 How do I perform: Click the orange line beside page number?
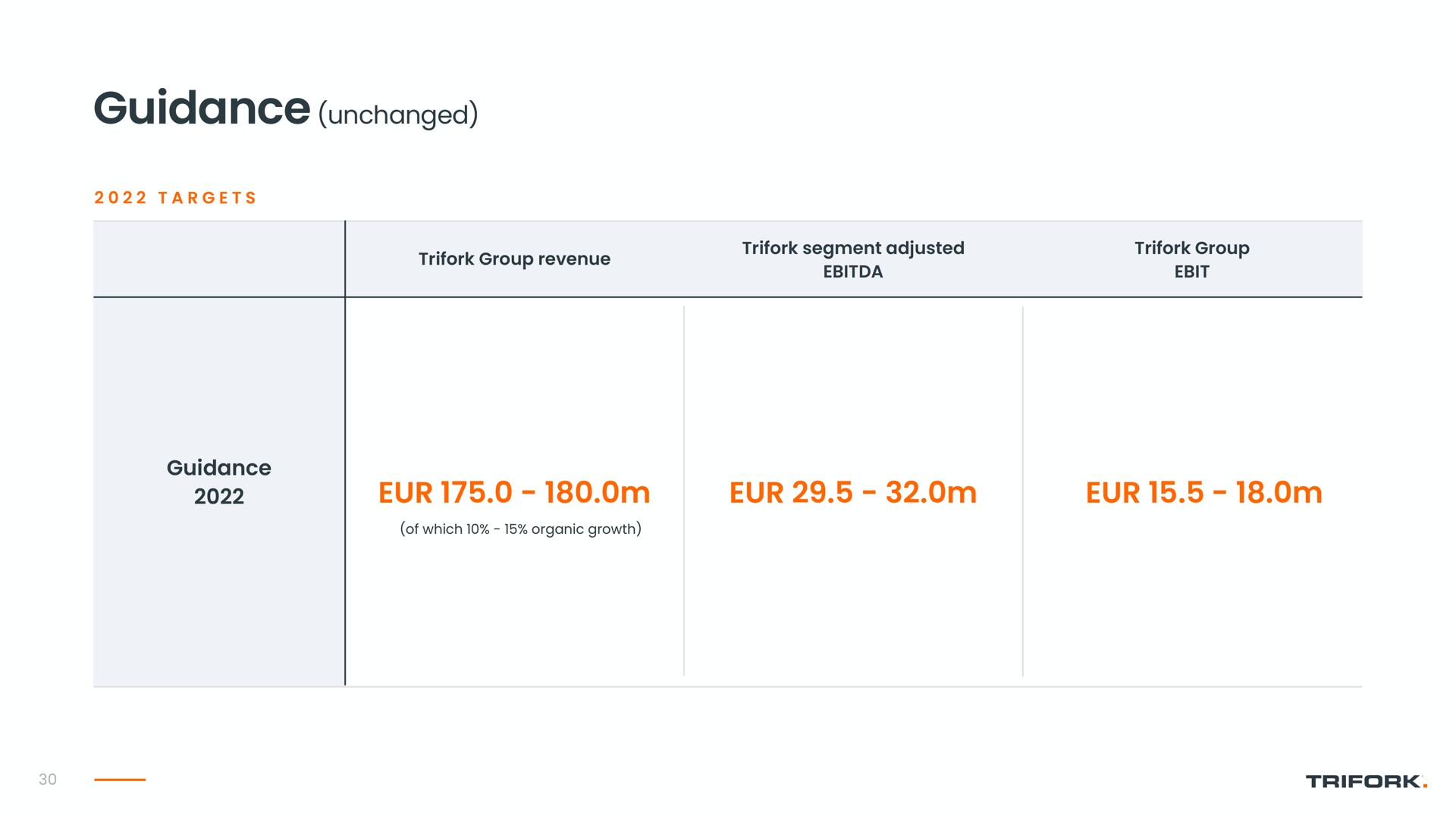120,780
